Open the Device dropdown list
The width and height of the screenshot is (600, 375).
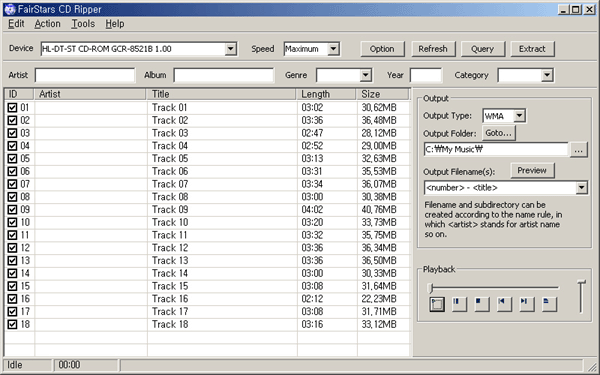[230, 49]
